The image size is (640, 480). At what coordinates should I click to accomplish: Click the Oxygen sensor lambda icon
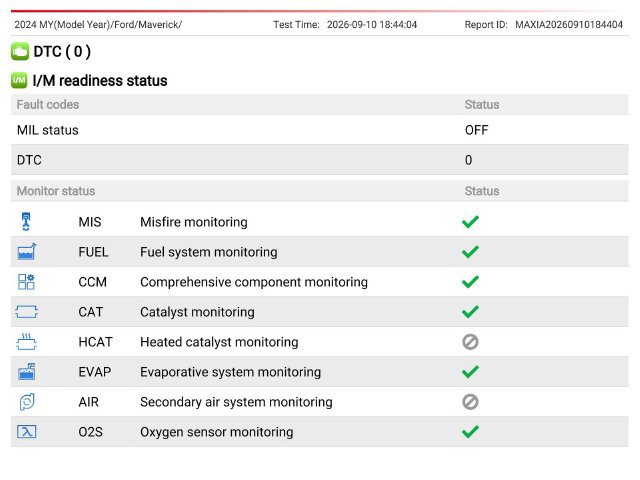tap(27, 431)
